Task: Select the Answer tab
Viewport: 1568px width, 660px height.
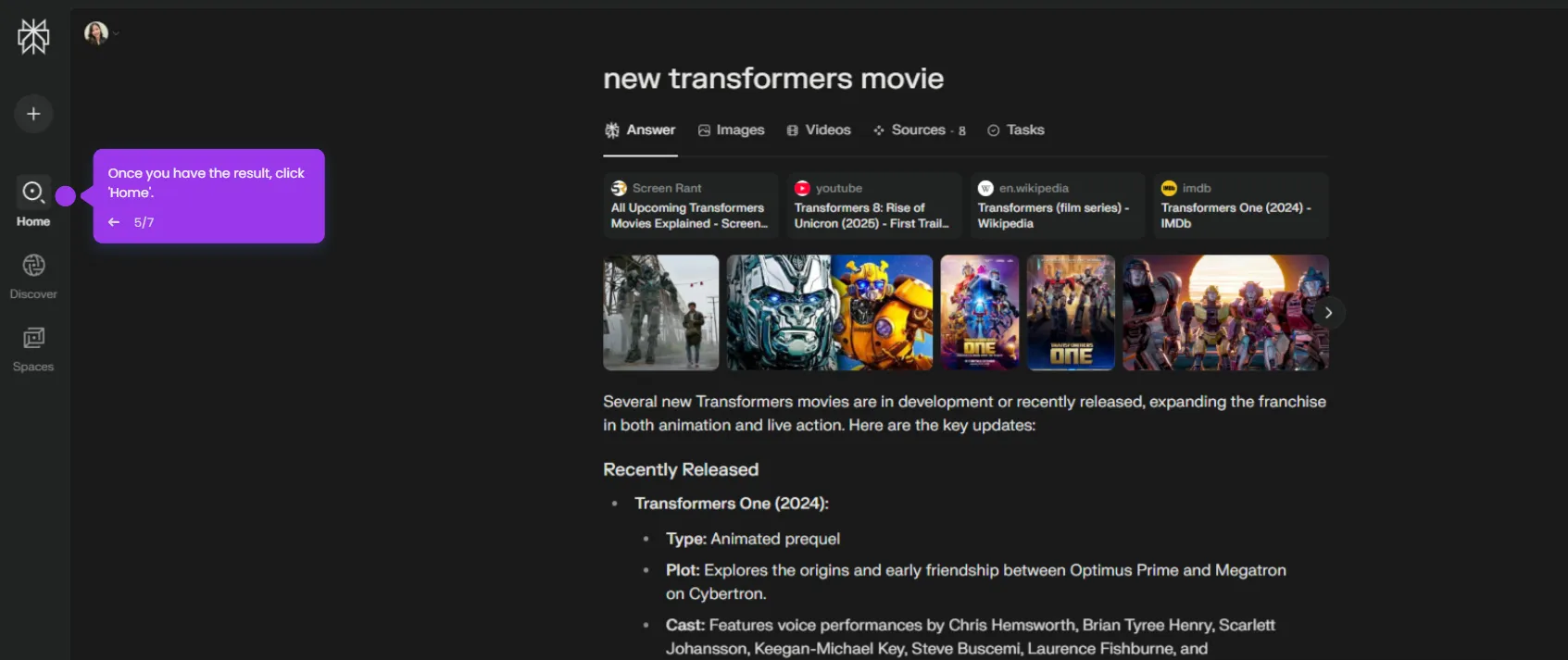Action: point(640,131)
